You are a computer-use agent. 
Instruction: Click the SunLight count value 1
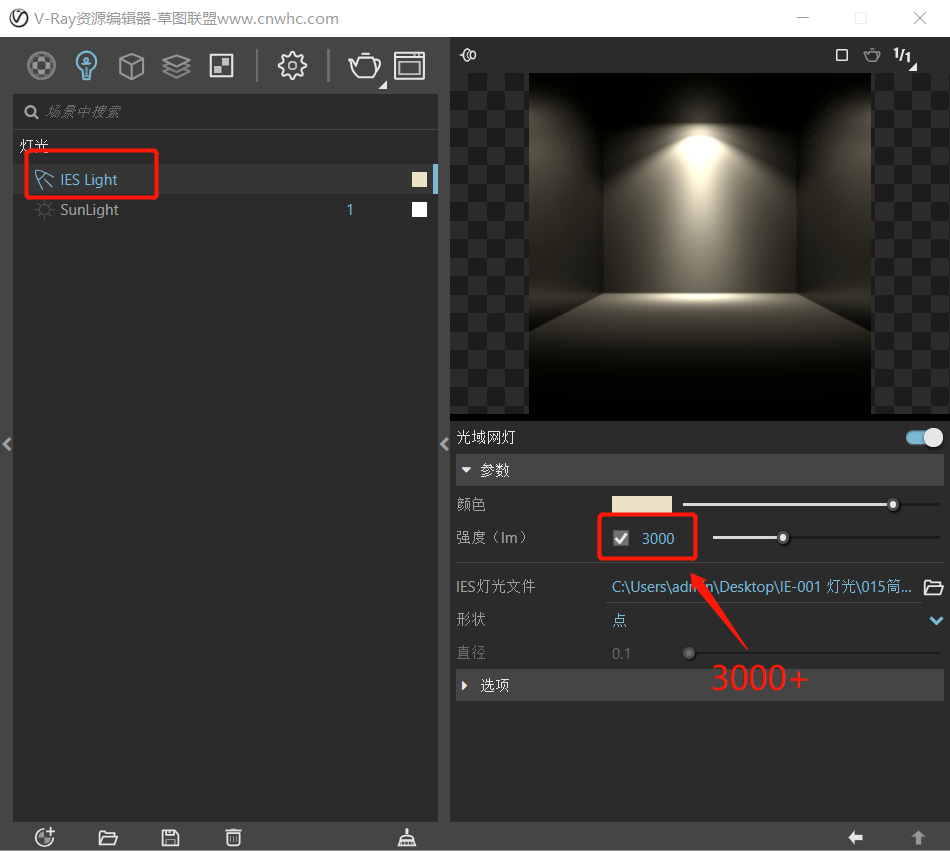point(350,210)
